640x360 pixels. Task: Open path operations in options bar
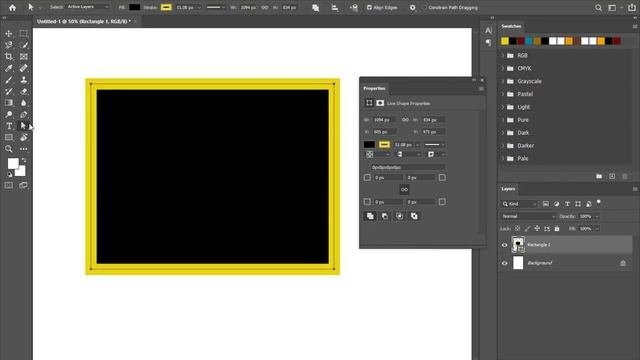[316, 7]
